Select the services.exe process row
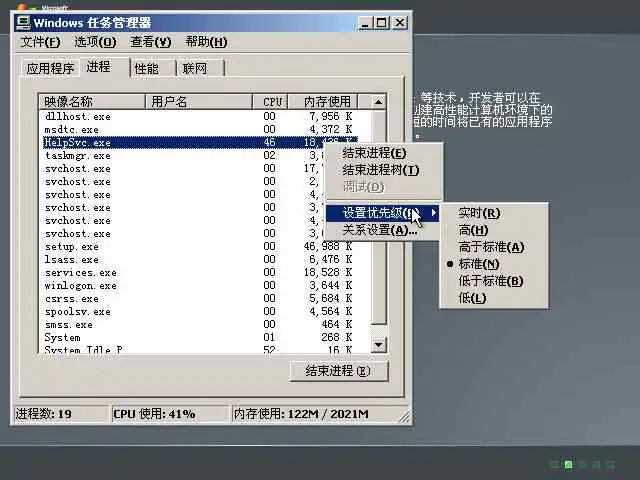This screenshot has width=640, height=480. coord(199,273)
